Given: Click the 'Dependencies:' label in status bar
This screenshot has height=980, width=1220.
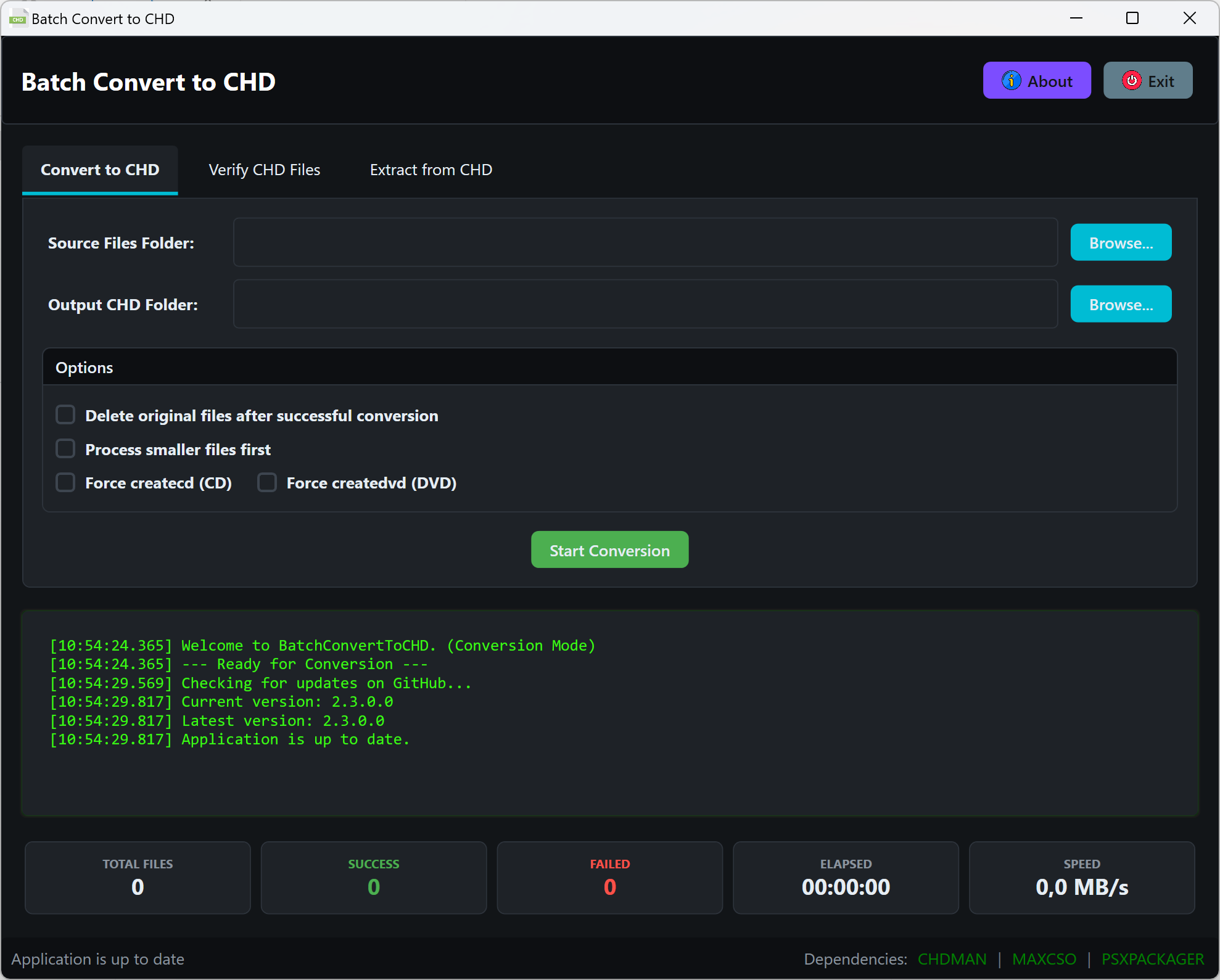Looking at the screenshot, I should [x=855, y=959].
